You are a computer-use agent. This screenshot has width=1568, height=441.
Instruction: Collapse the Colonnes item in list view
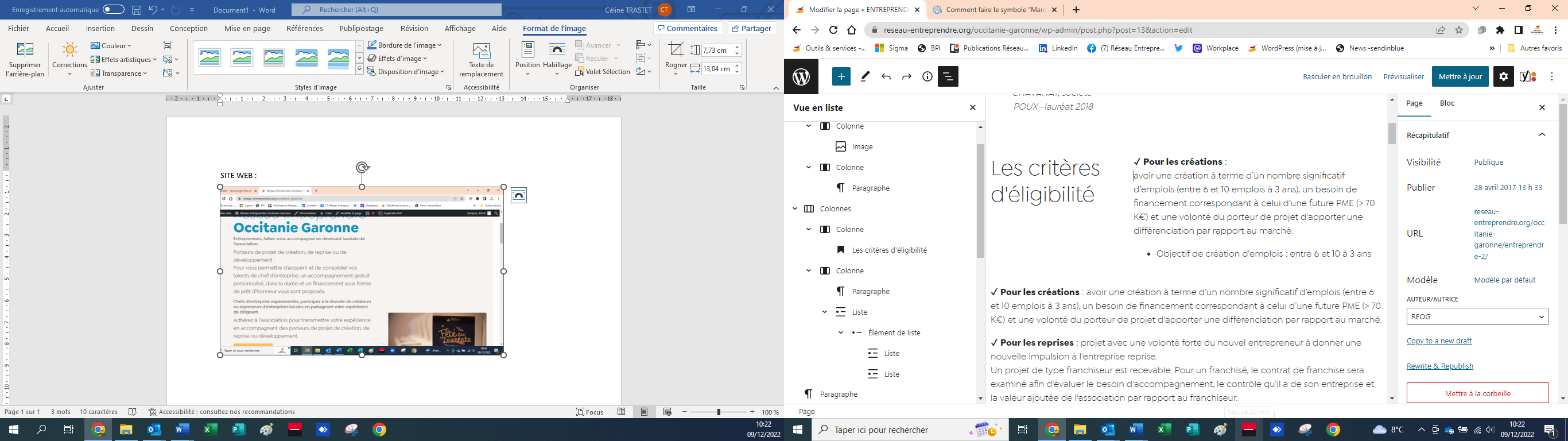[795, 209]
